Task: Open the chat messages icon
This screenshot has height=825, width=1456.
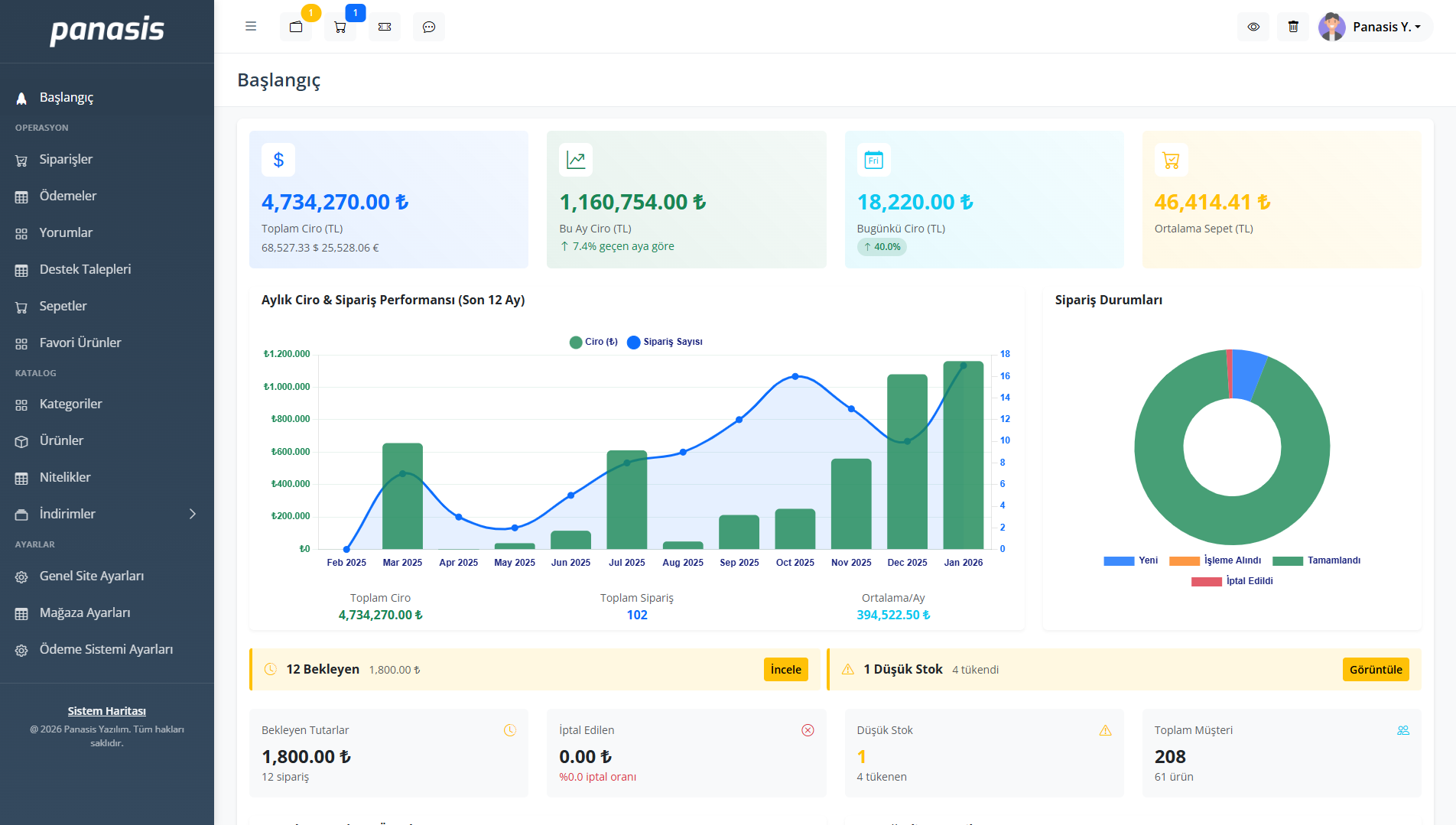Action: pos(429,26)
